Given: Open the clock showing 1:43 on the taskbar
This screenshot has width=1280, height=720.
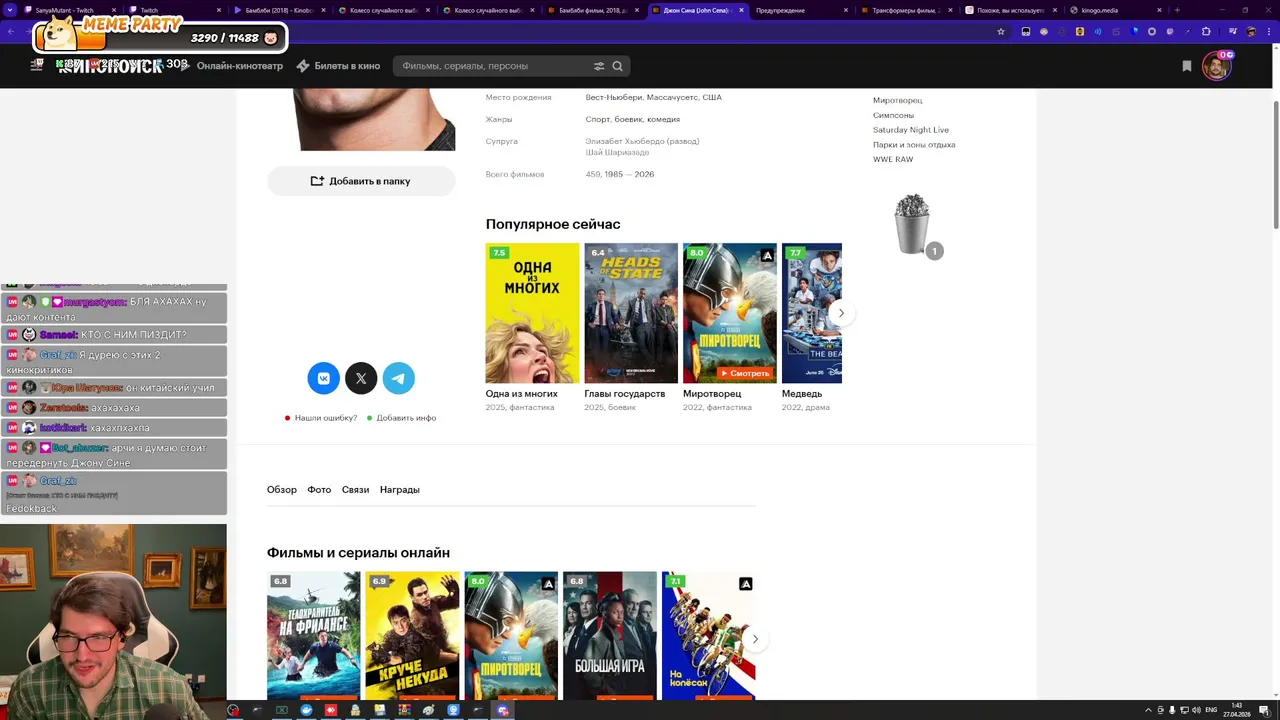Looking at the screenshot, I should tap(1237, 710).
